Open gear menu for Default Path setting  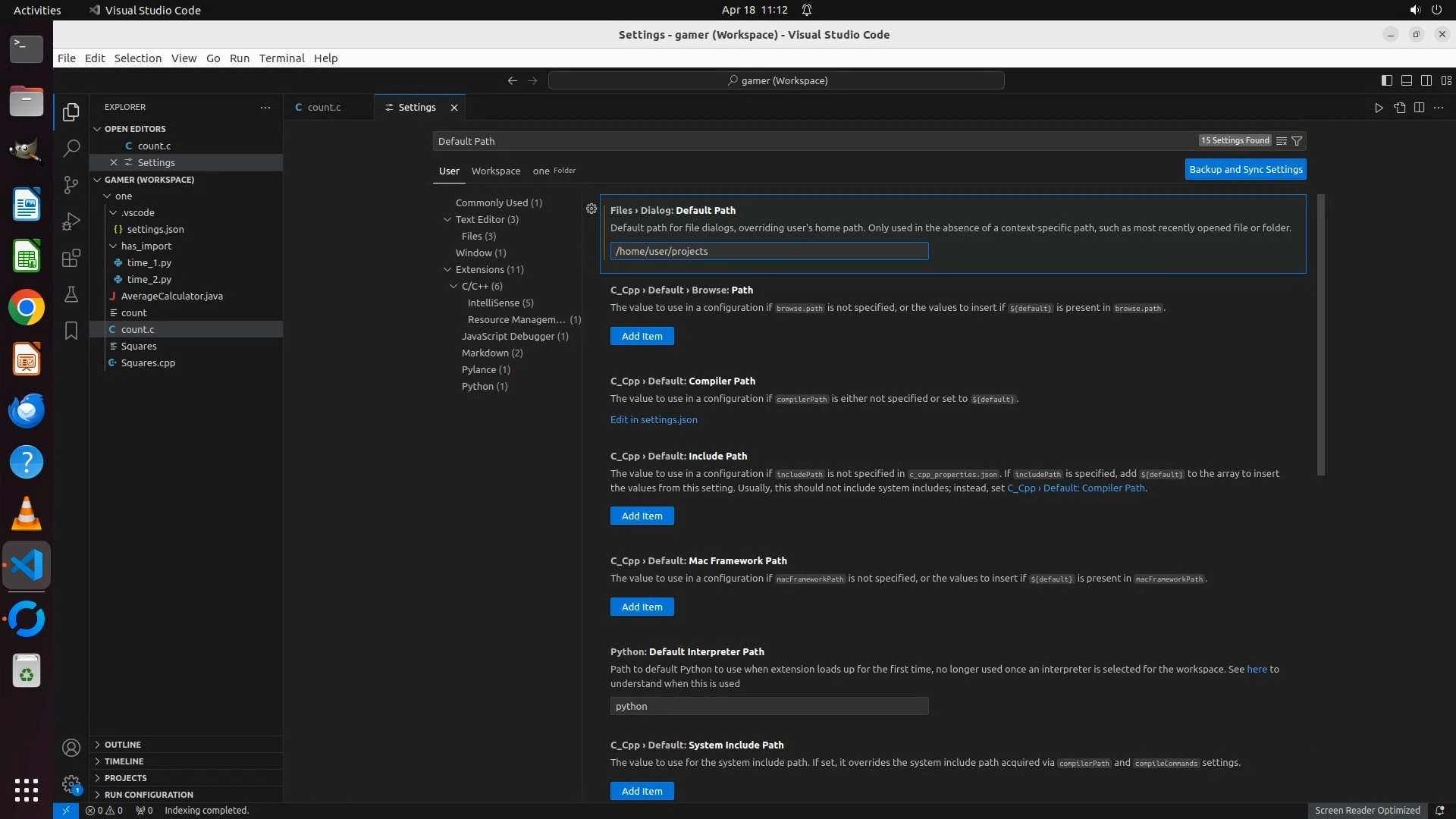(x=591, y=209)
